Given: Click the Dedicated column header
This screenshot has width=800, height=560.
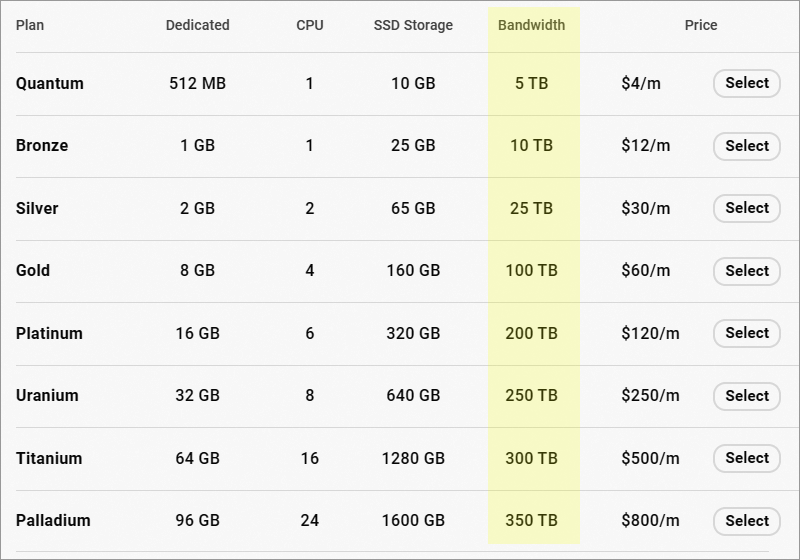Looking at the screenshot, I should (x=197, y=25).
